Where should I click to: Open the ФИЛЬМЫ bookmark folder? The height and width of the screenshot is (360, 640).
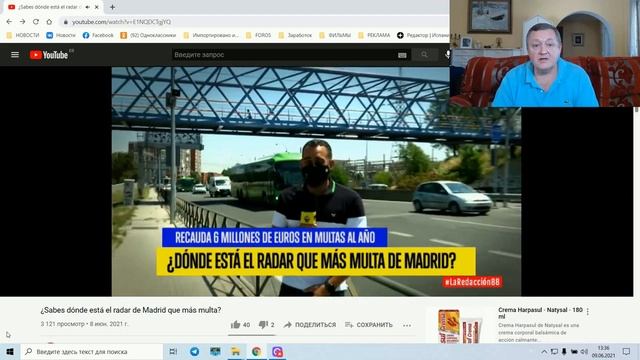335,36
